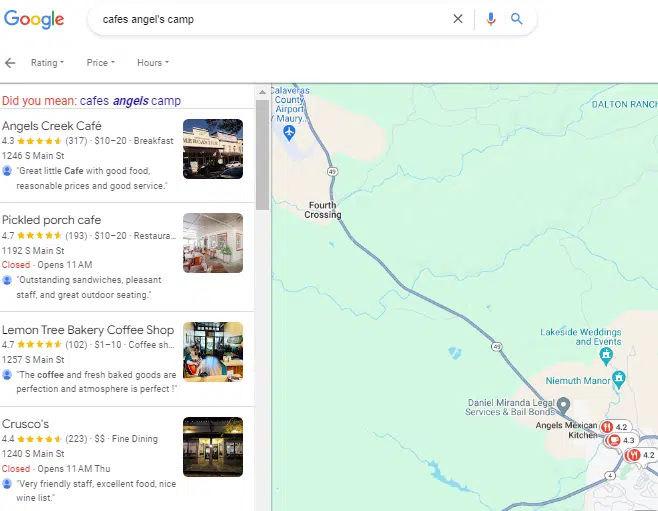This screenshot has height=511, width=658.
Task: Click the 'Very friendly staff' review snippet
Action: click(96, 490)
